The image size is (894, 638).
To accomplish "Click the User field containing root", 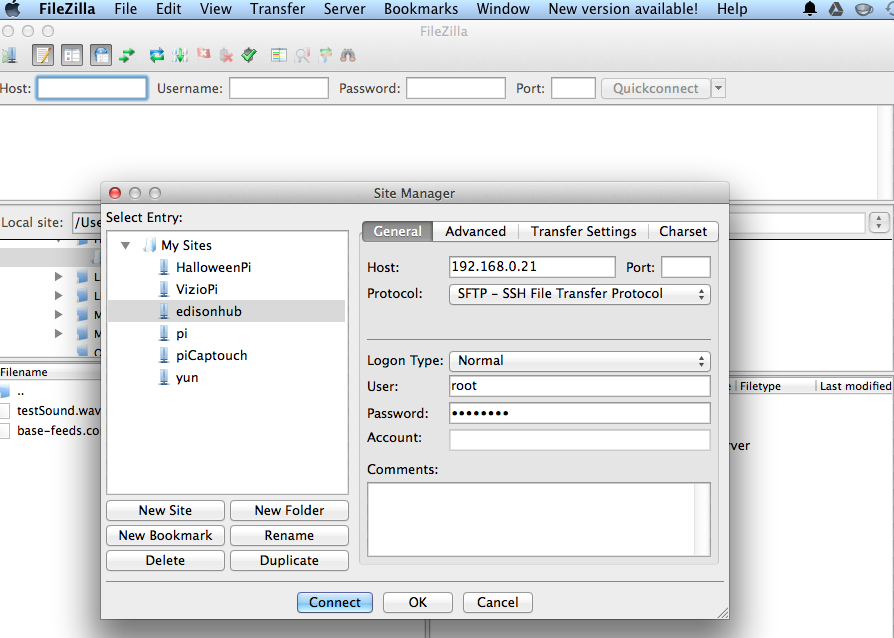I will click(580, 386).
